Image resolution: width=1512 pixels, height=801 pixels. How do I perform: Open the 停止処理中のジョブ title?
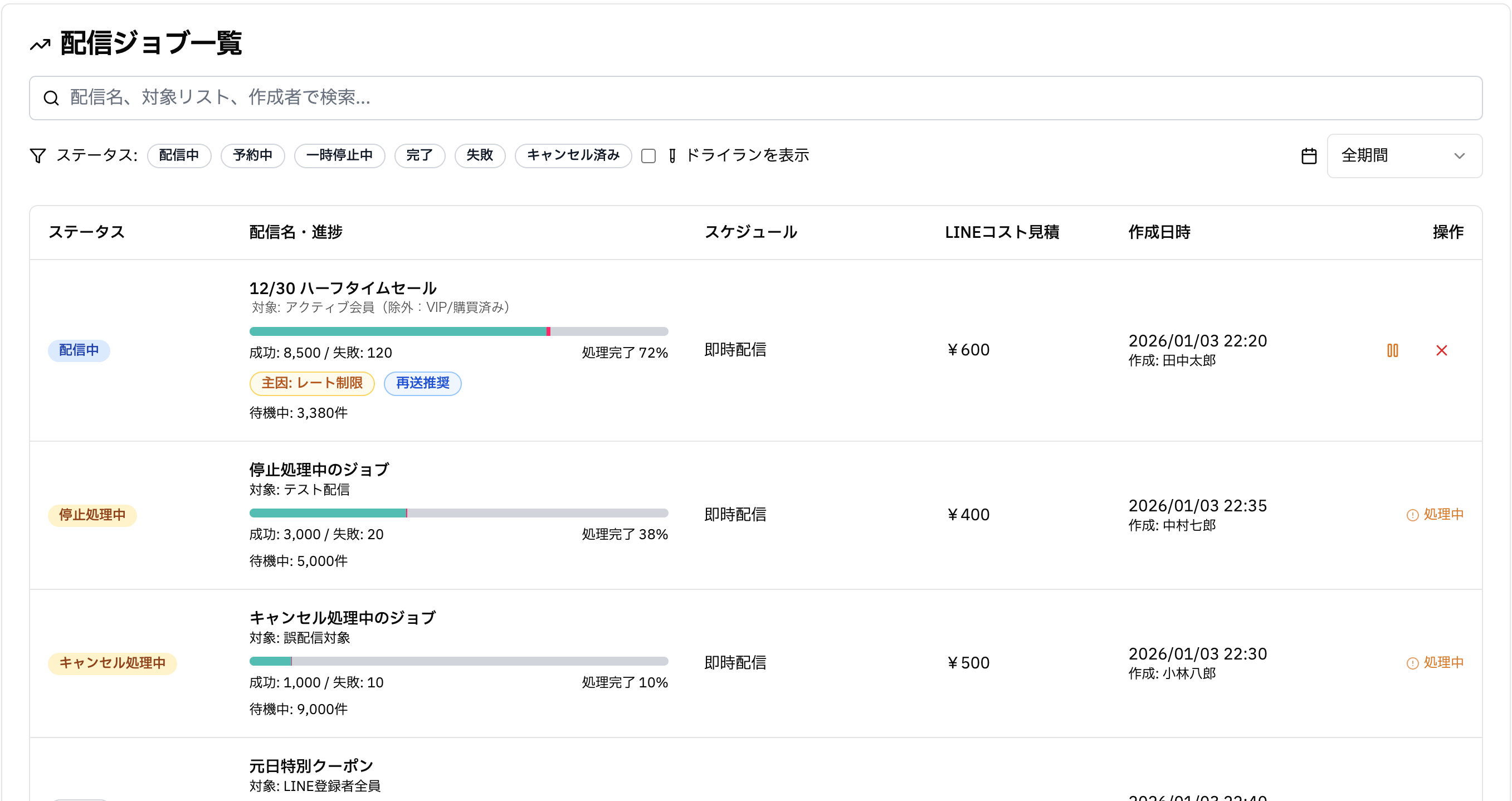tap(319, 470)
